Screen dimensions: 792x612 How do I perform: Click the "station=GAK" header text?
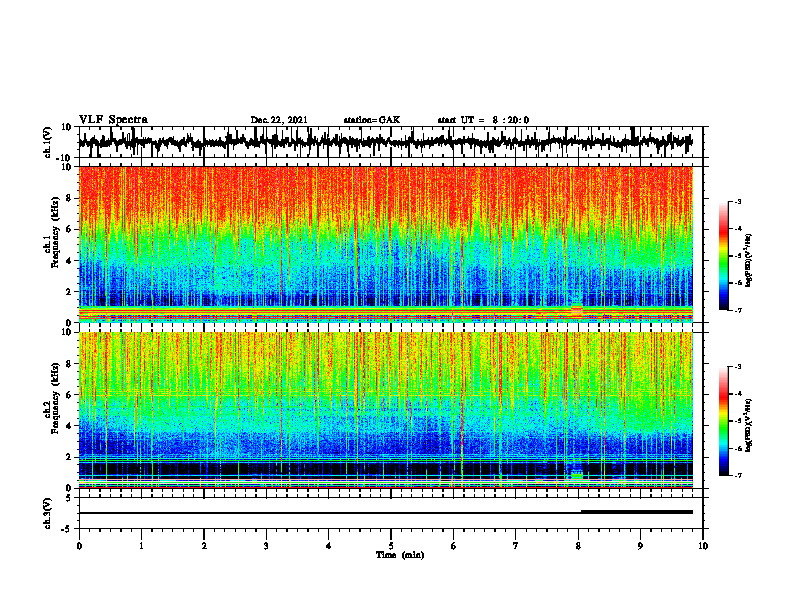372,120
